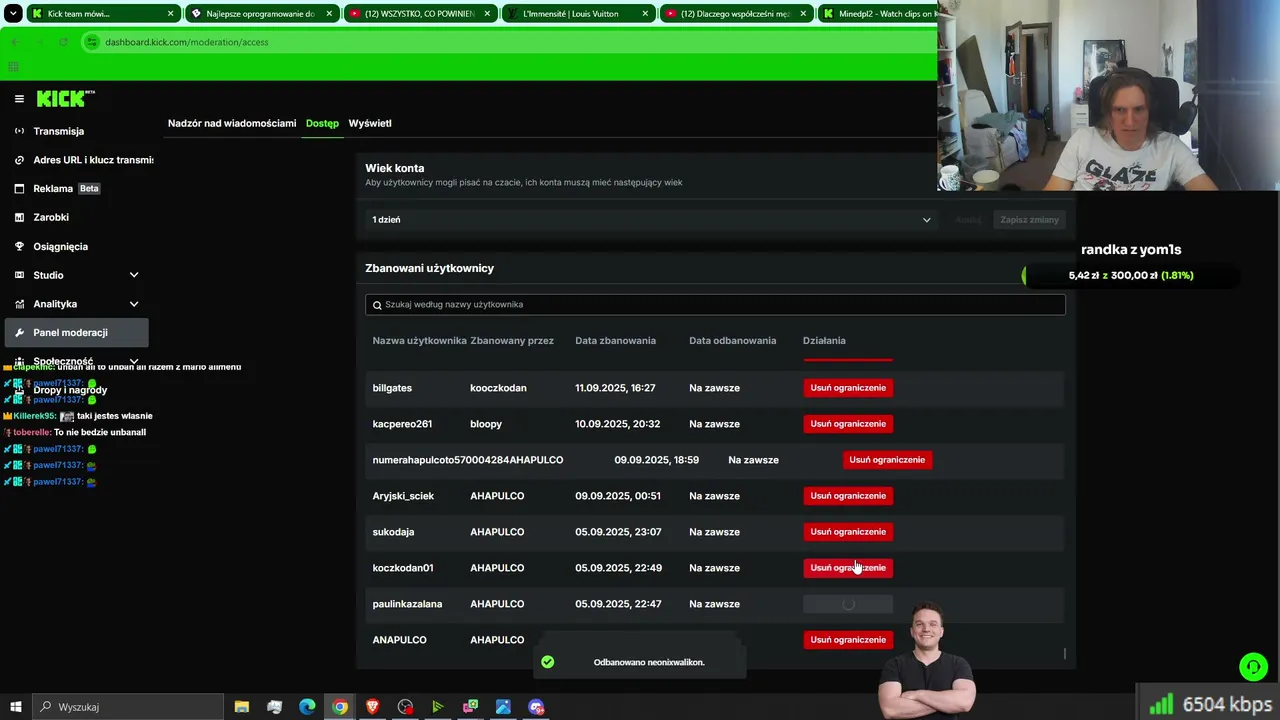1280x720 pixels.
Task: Click the 'randka z yom1s' goal progress bar
Action: coord(1131,275)
